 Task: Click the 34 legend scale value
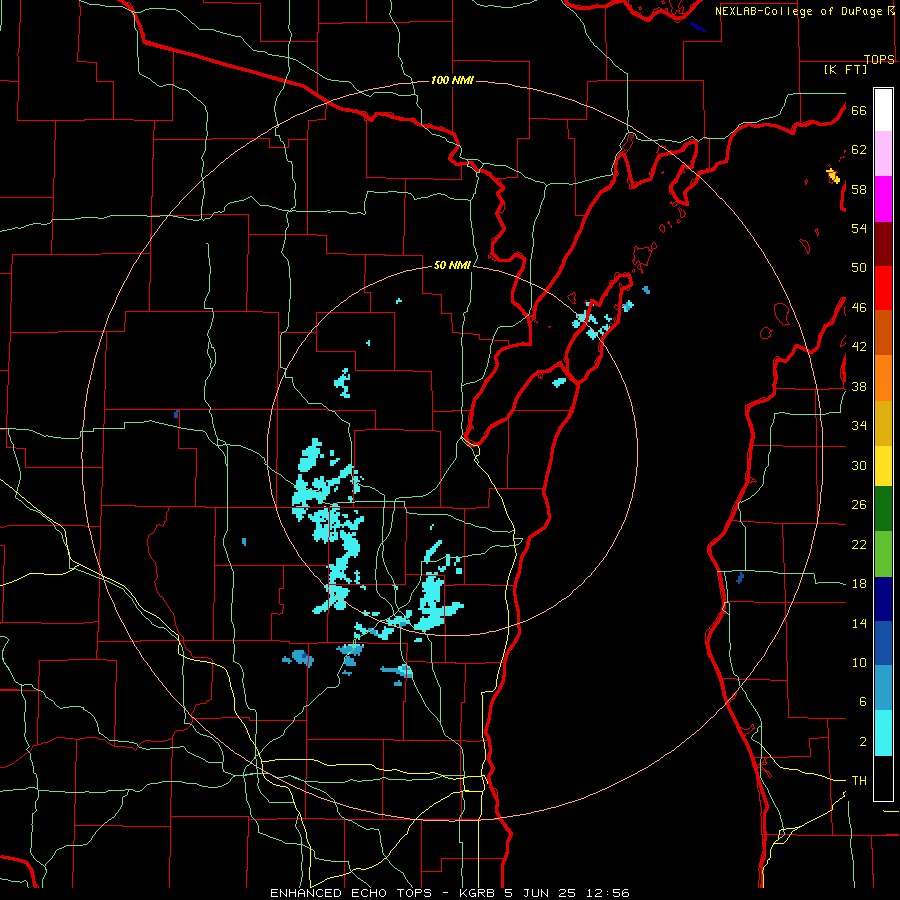[859, 426]
